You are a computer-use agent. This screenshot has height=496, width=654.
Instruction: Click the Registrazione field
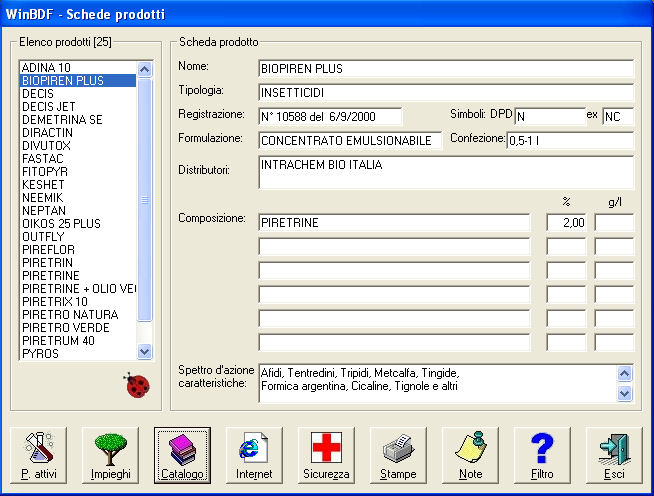click(330, 116)
